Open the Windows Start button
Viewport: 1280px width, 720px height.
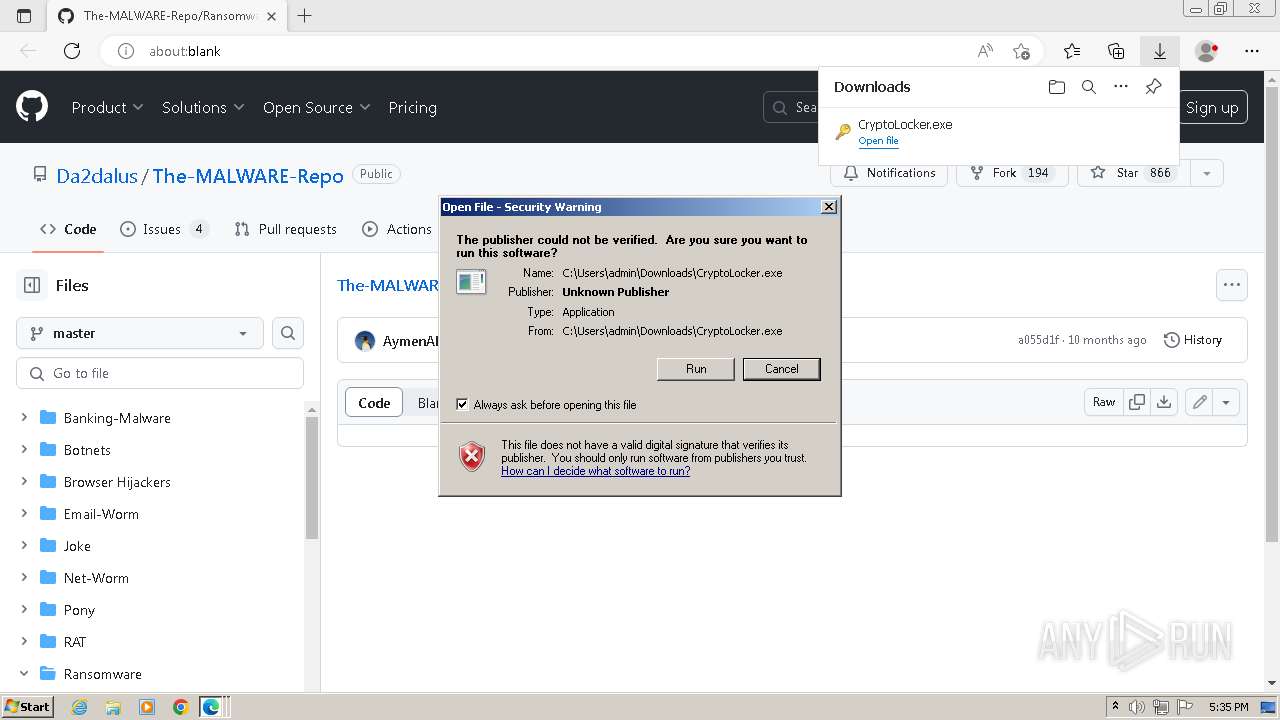click(x=28, y=707)
